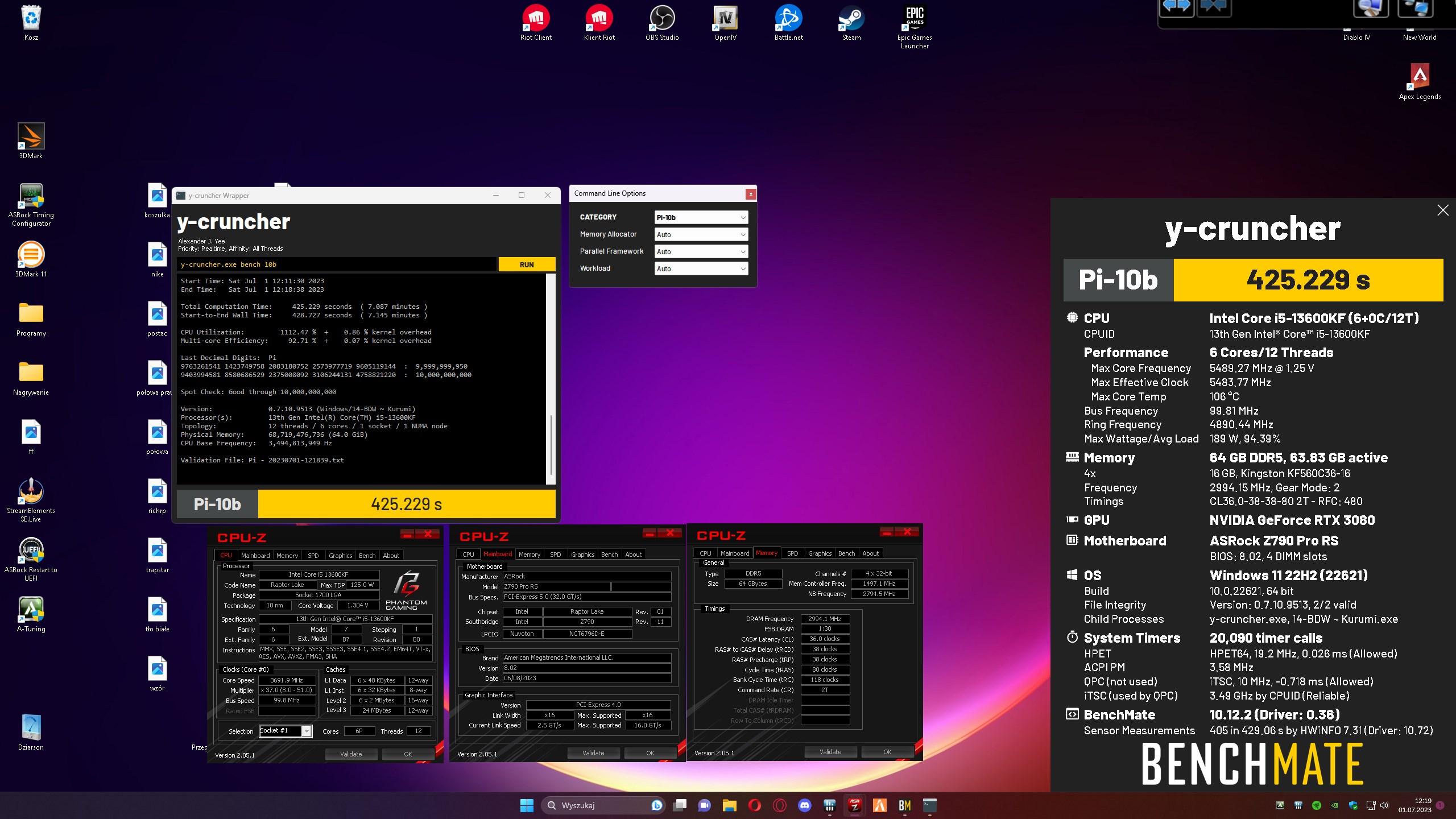Click the y-cruncher output vertical scrollbar

(550, 379)
